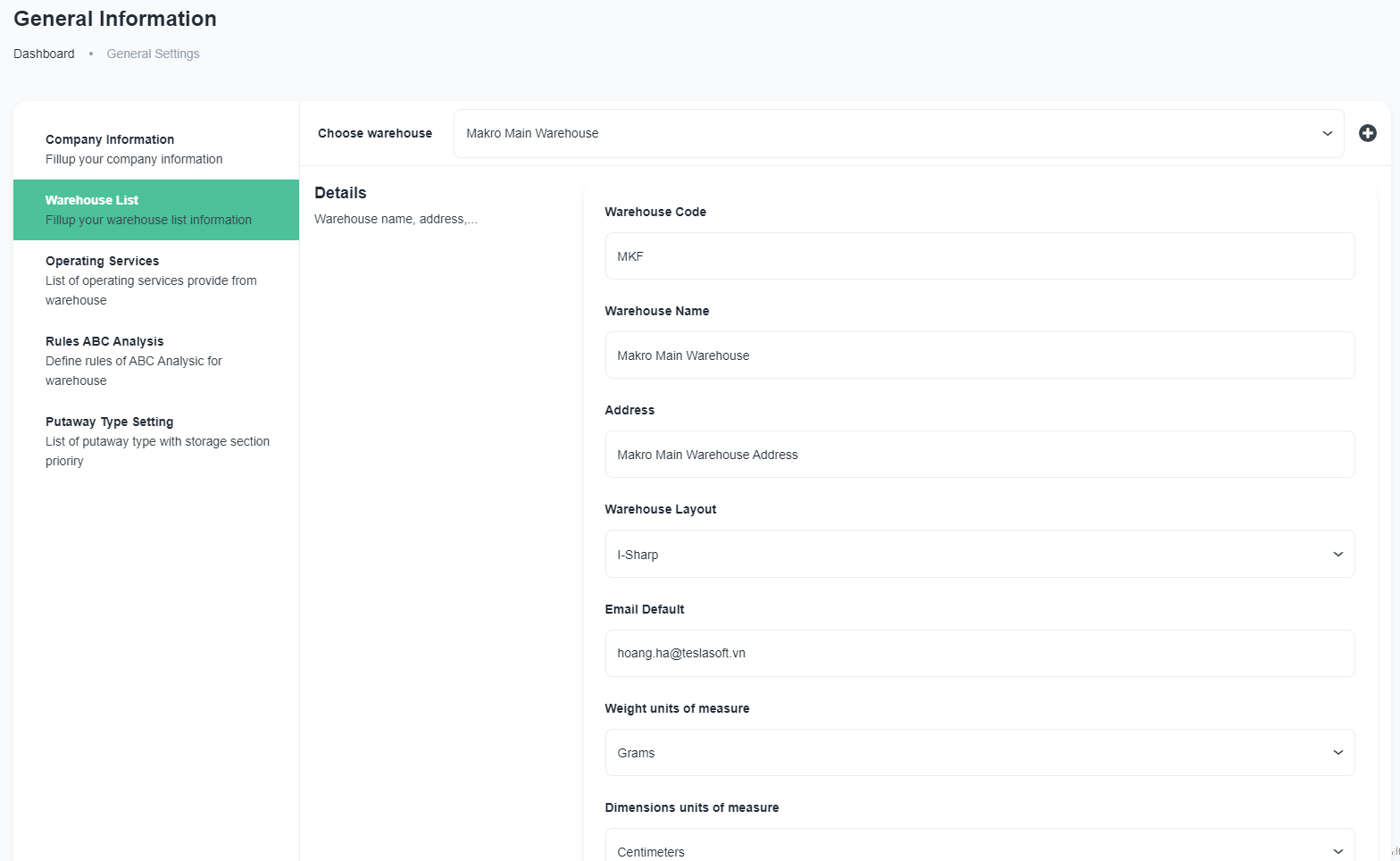Click the chevron arrow in the Grams field
The image size is (1400, 861).
(x=1337, y=753)
